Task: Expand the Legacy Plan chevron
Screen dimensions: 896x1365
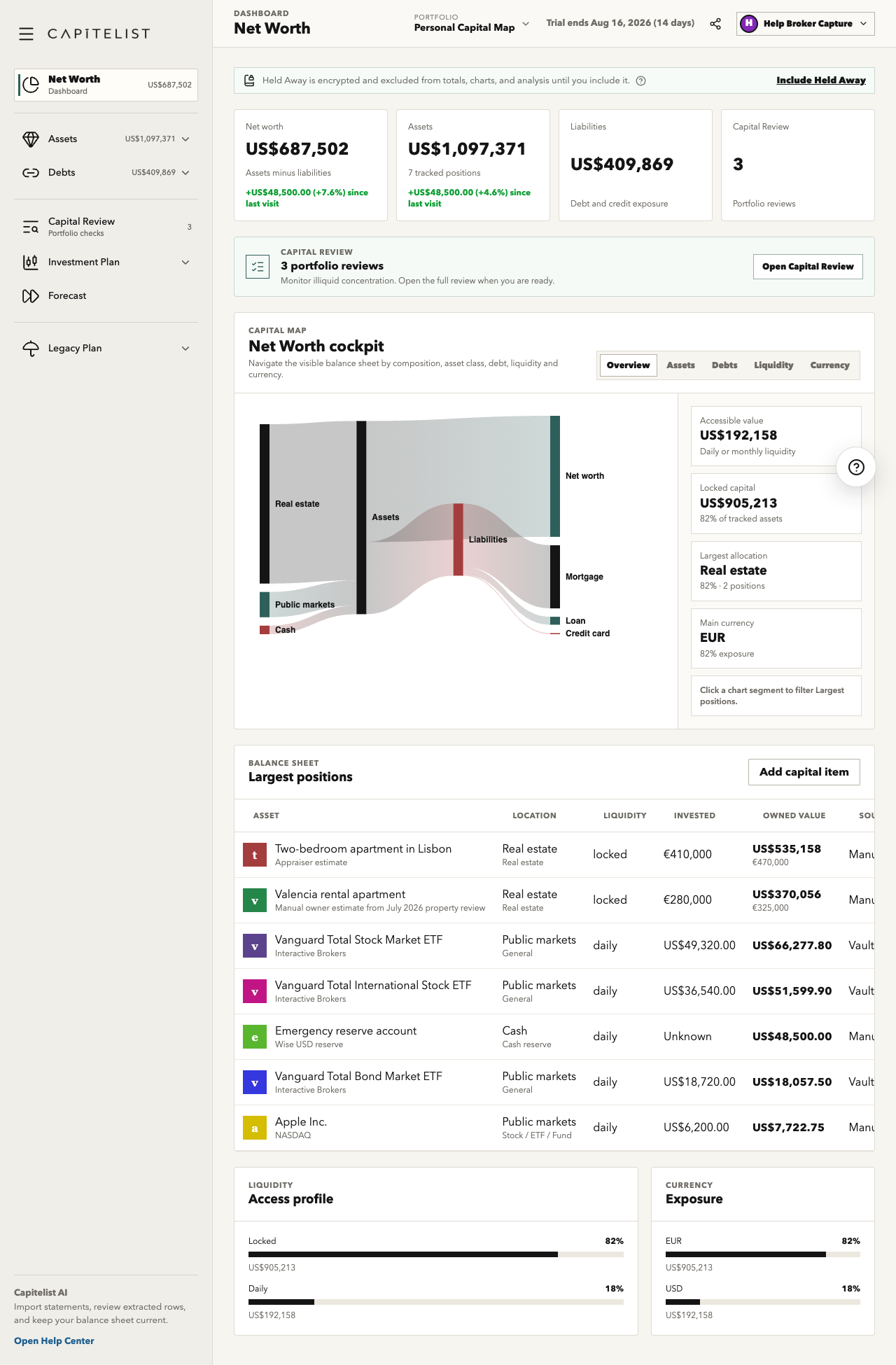Action: [185, 349]
